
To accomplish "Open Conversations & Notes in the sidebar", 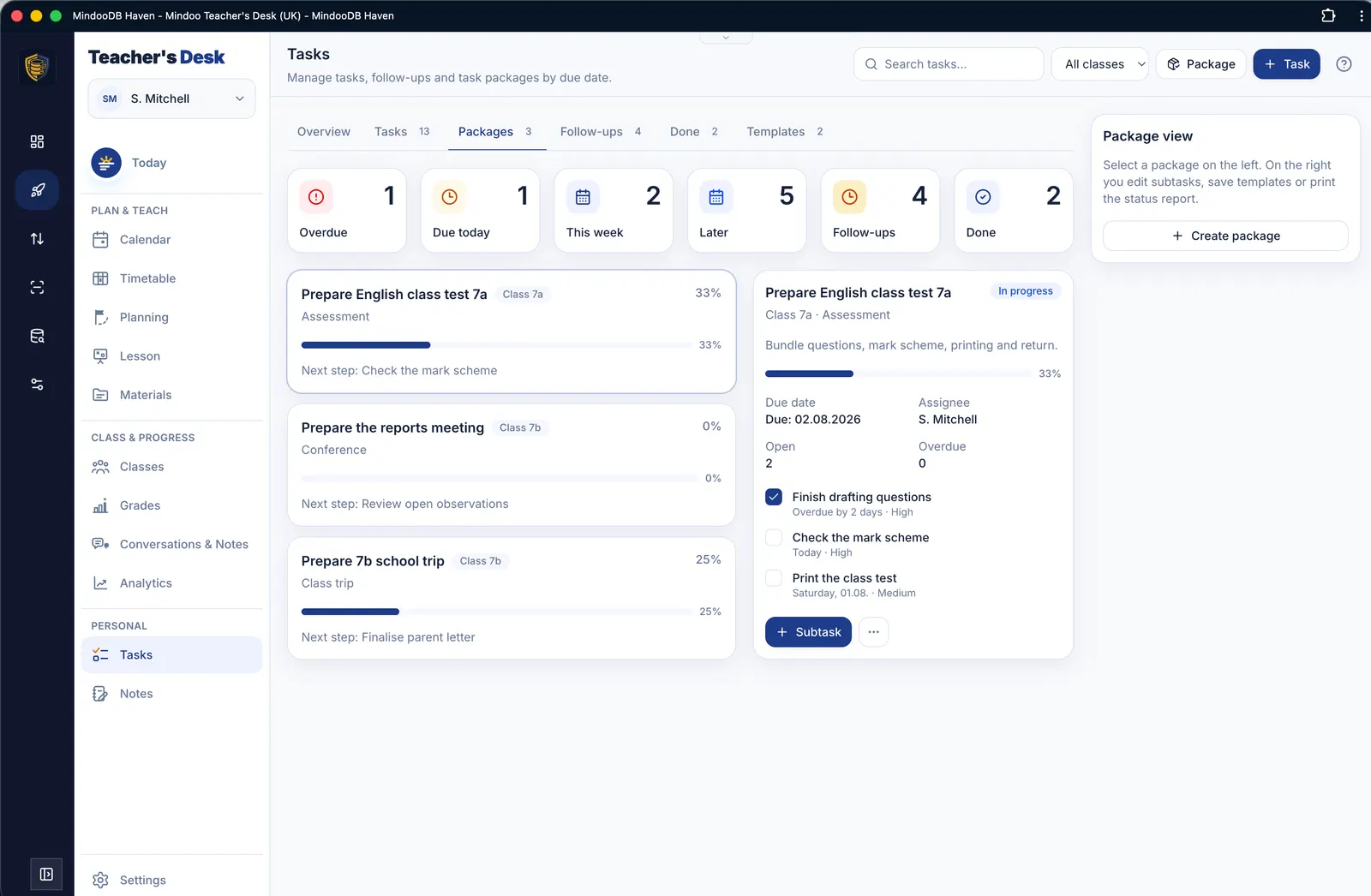I will tap(171, 544).
